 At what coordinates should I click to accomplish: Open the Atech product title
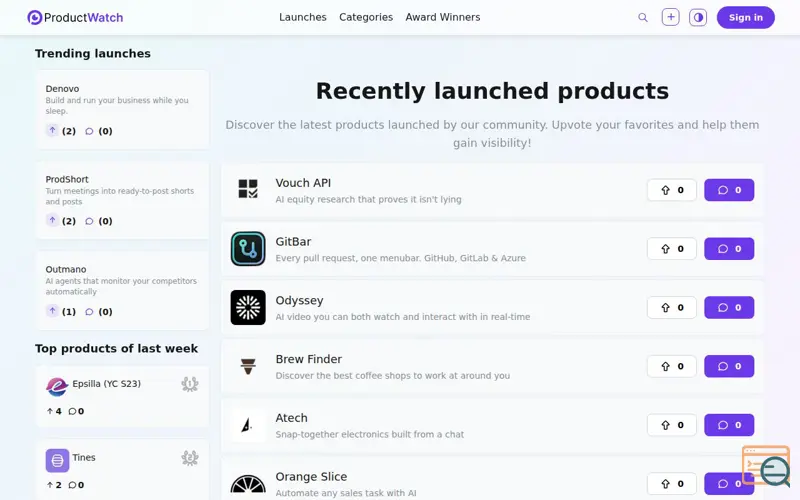291,418
